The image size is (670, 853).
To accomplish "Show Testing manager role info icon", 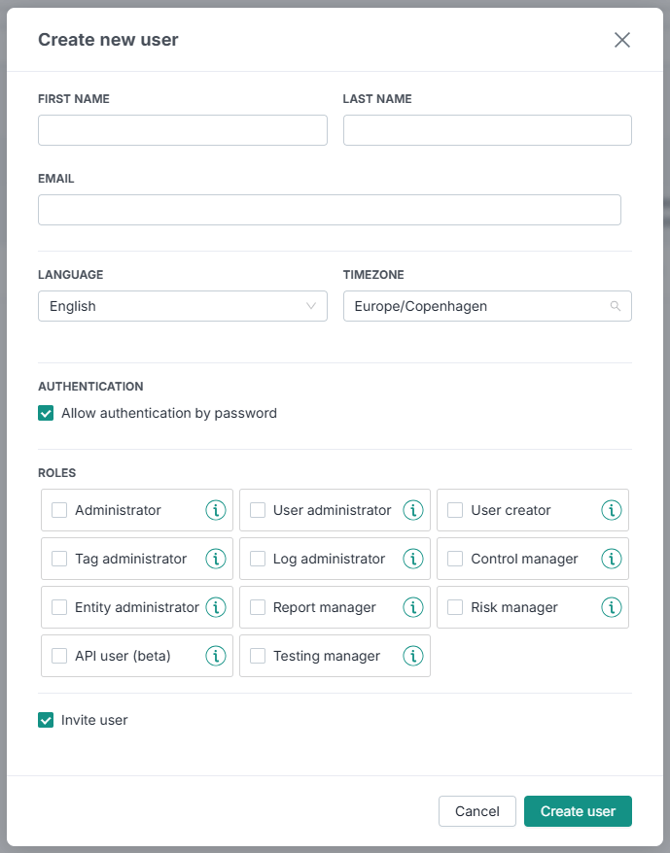I will click(x=413, y=656).
